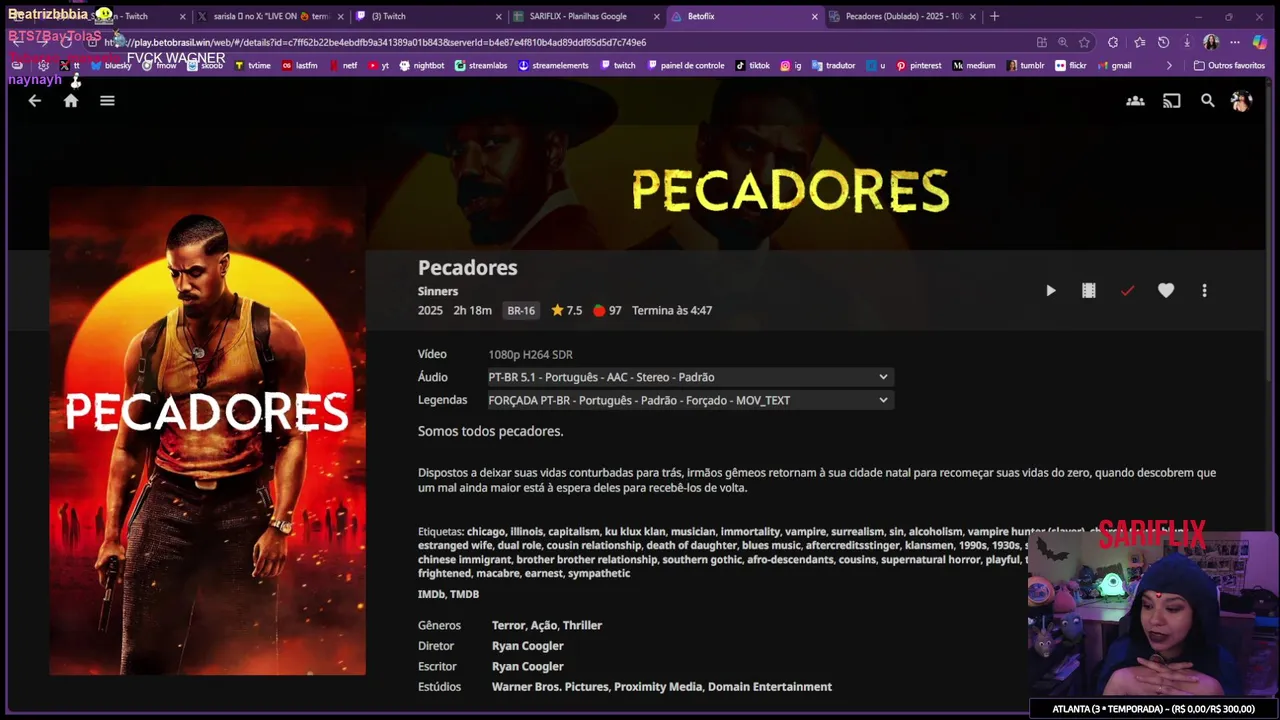Switch to the Pecadores (Dublado) tab
The height and width of the screenshot is (720, 1280).
pyautogui.click(x=903, y=17)
